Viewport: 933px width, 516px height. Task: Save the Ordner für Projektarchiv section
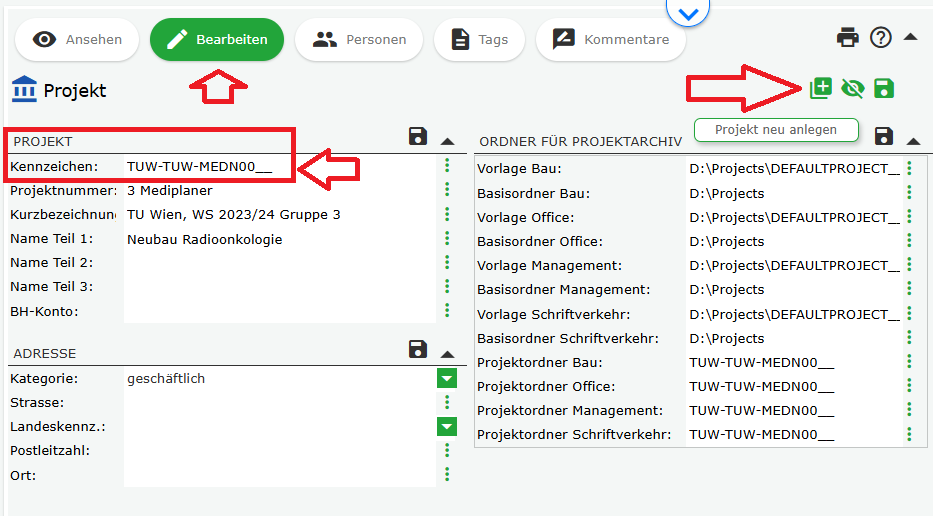pos(883,135)
